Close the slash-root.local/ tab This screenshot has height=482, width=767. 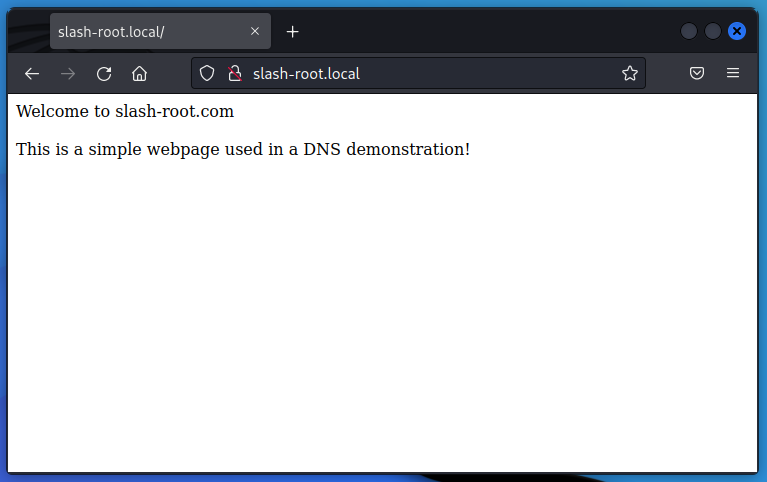pos(255,31)
